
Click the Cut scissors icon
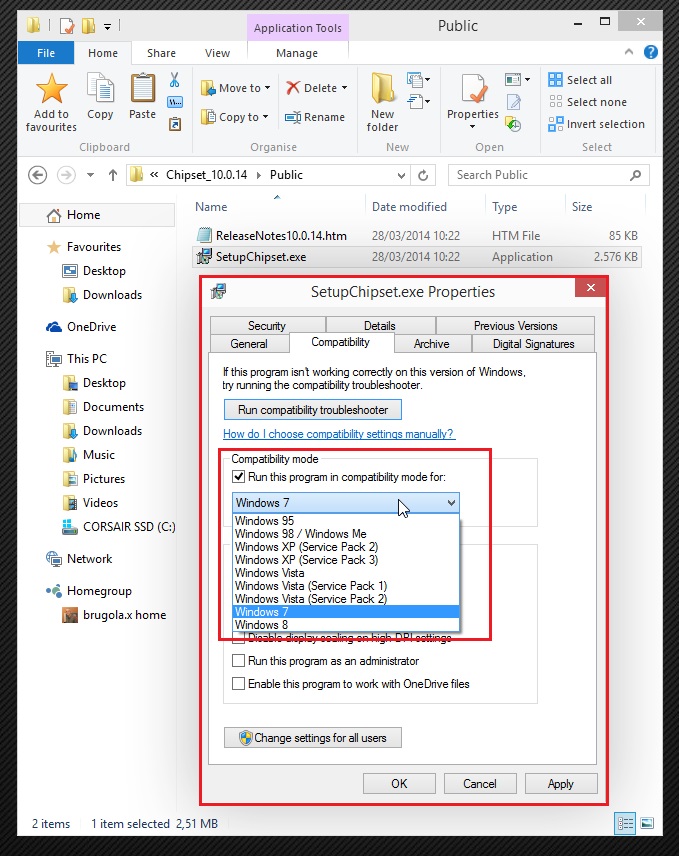[x=175, y=80]
